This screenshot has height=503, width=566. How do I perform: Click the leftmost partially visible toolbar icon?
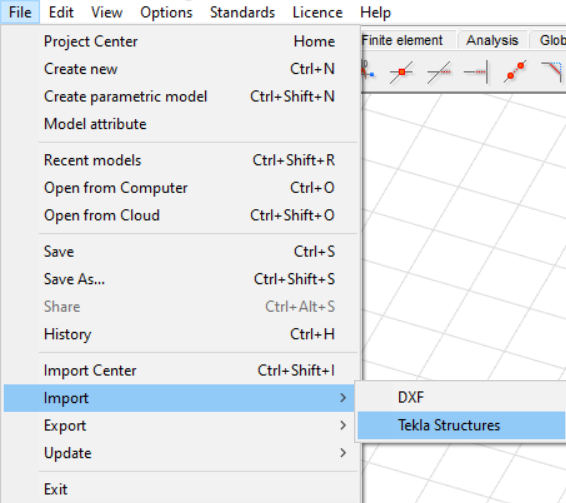368,70
